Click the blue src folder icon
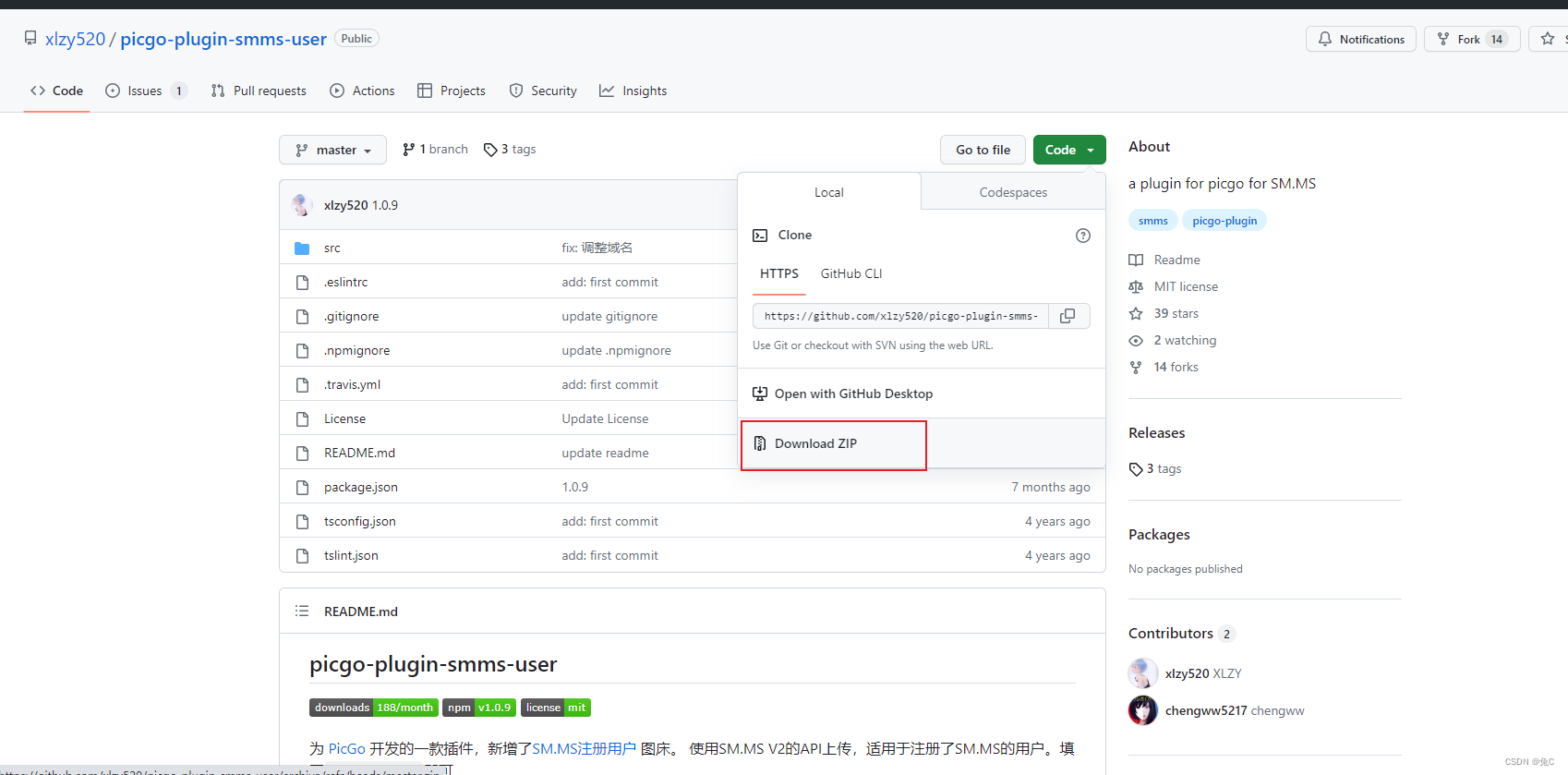 [x=302, y=248]
